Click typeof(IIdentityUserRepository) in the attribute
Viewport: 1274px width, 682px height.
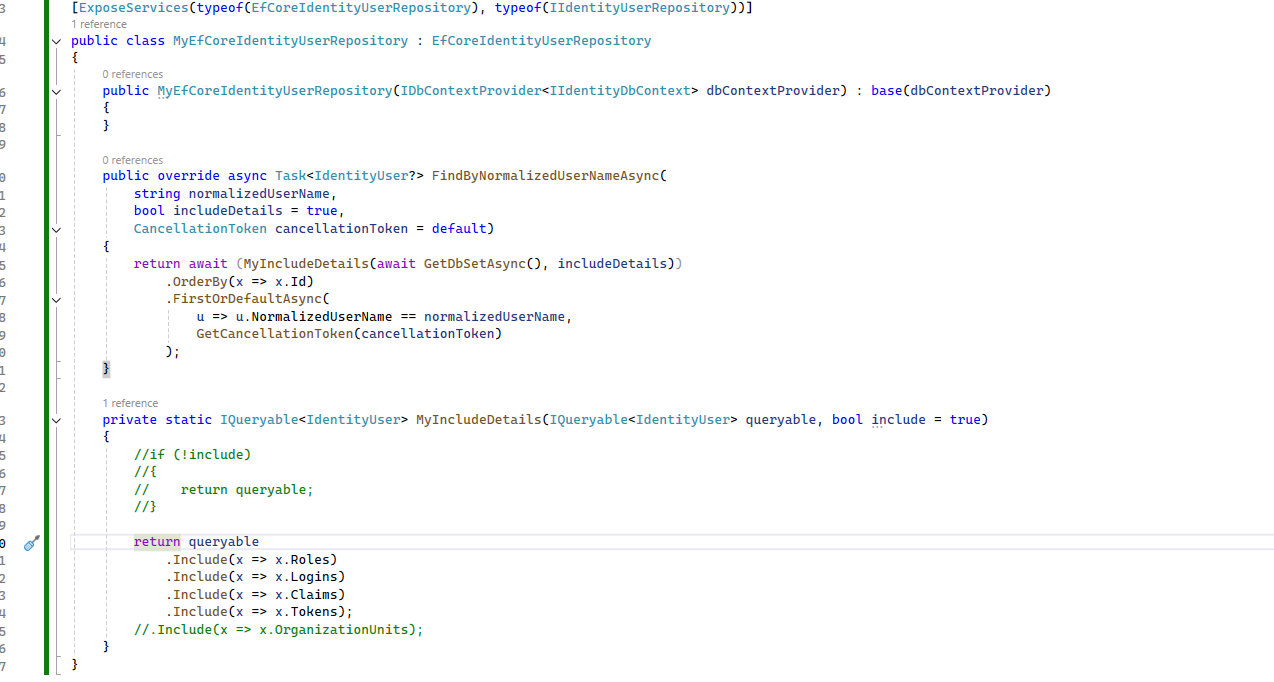tap(615, 8)
